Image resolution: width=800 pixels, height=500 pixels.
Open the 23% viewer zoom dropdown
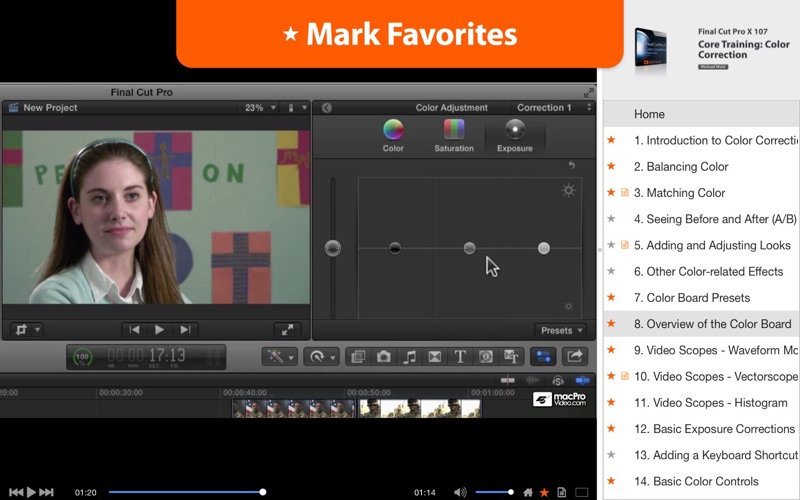(x=260, y=108)
